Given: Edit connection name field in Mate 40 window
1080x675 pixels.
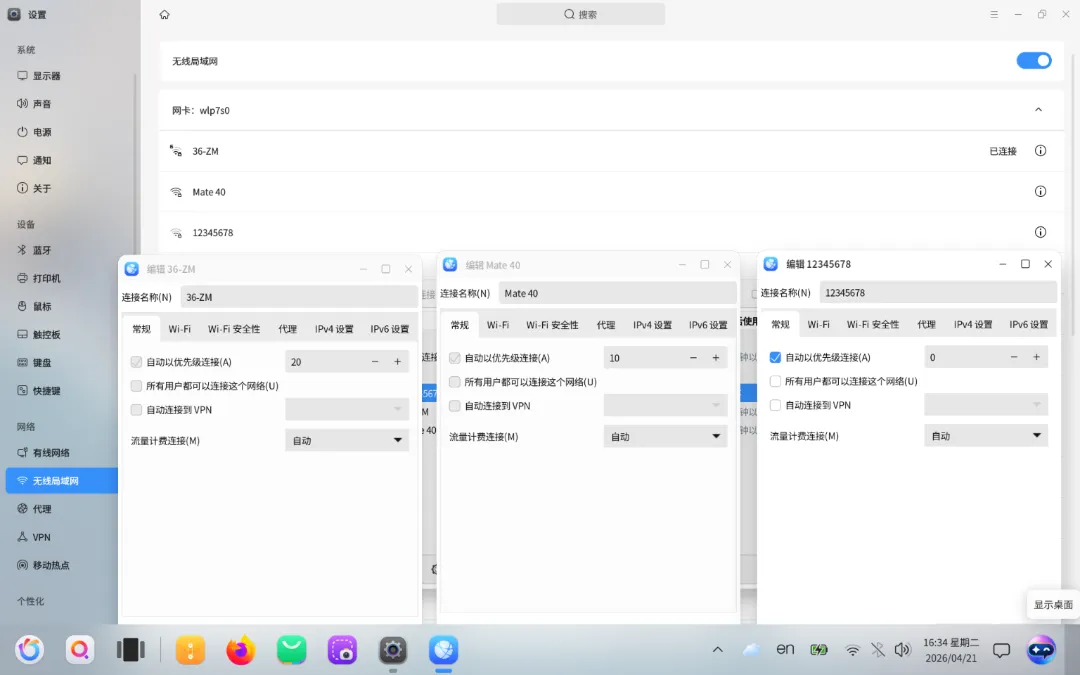Looking at the screenshot, I should click(x=617, y=293).
